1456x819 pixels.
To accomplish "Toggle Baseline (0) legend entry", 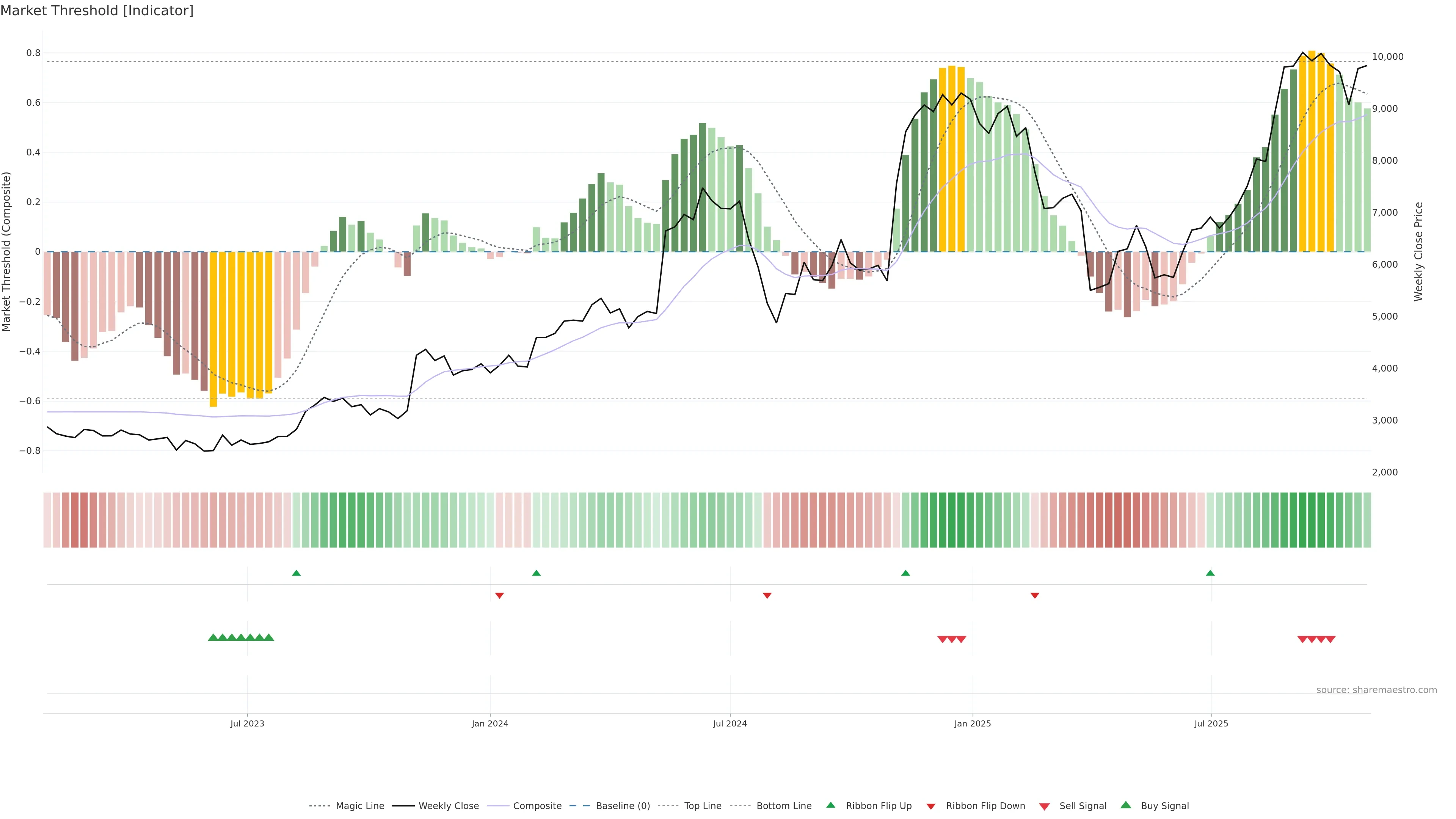I will (622, 806).
